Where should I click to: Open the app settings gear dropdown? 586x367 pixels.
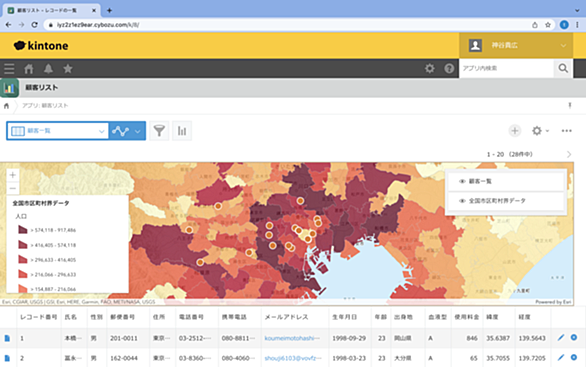[540, 131]
